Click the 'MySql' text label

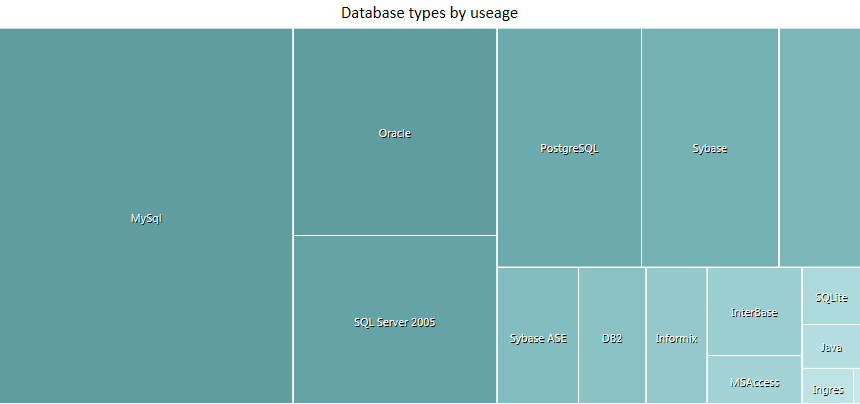[146, 218]
